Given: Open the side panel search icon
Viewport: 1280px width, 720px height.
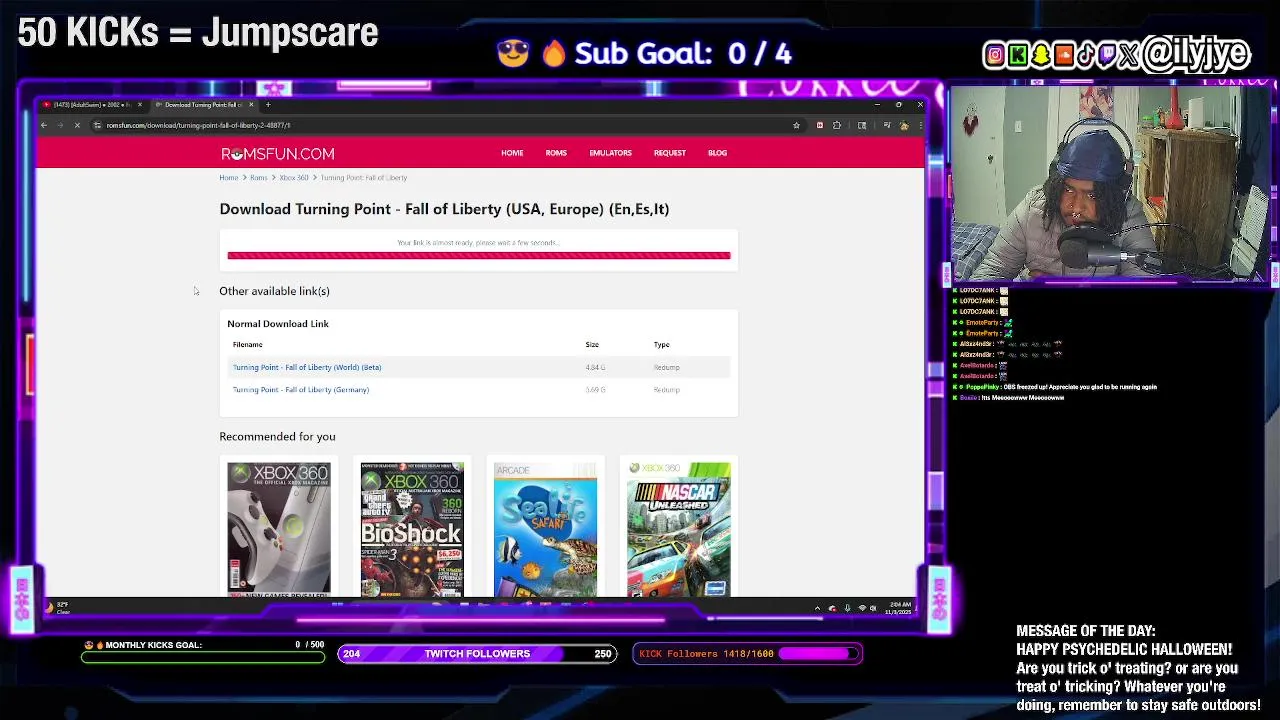Looking at the screenshot, I should [862, 125].
